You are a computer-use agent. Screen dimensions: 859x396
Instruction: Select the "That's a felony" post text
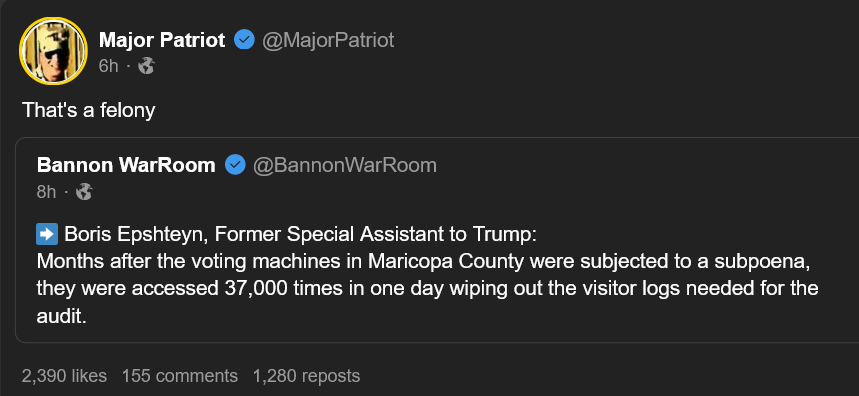89,110
